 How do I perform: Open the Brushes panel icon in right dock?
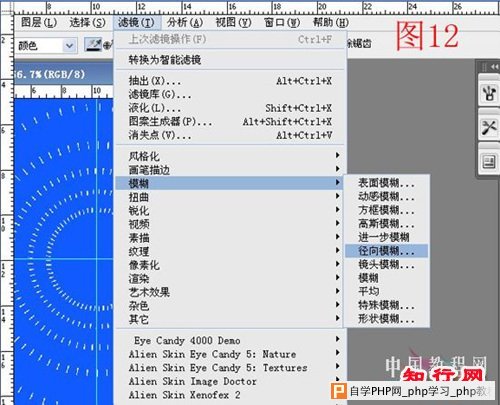pyautogui.click(x=489, y=93)
